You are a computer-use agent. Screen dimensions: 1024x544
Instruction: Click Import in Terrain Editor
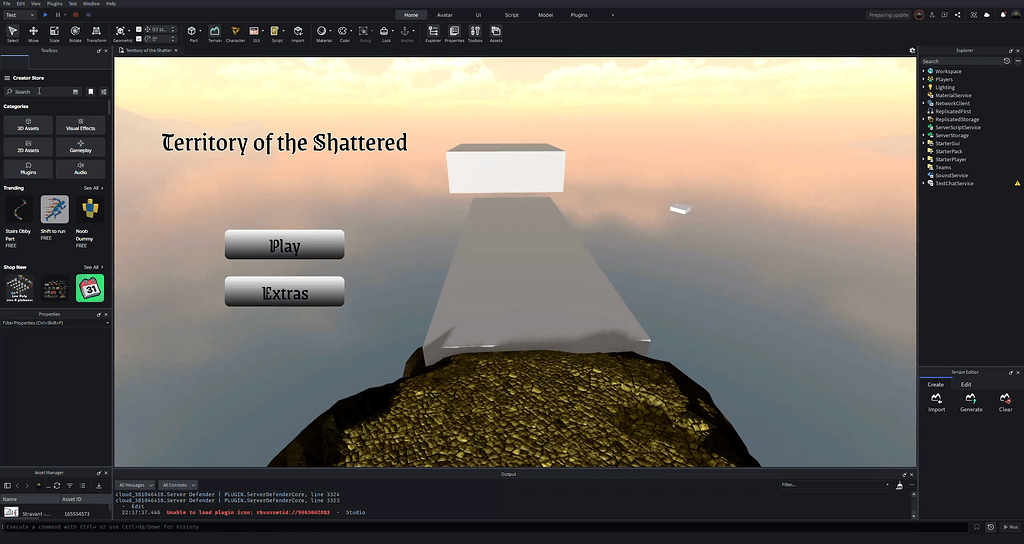(936, 402)
